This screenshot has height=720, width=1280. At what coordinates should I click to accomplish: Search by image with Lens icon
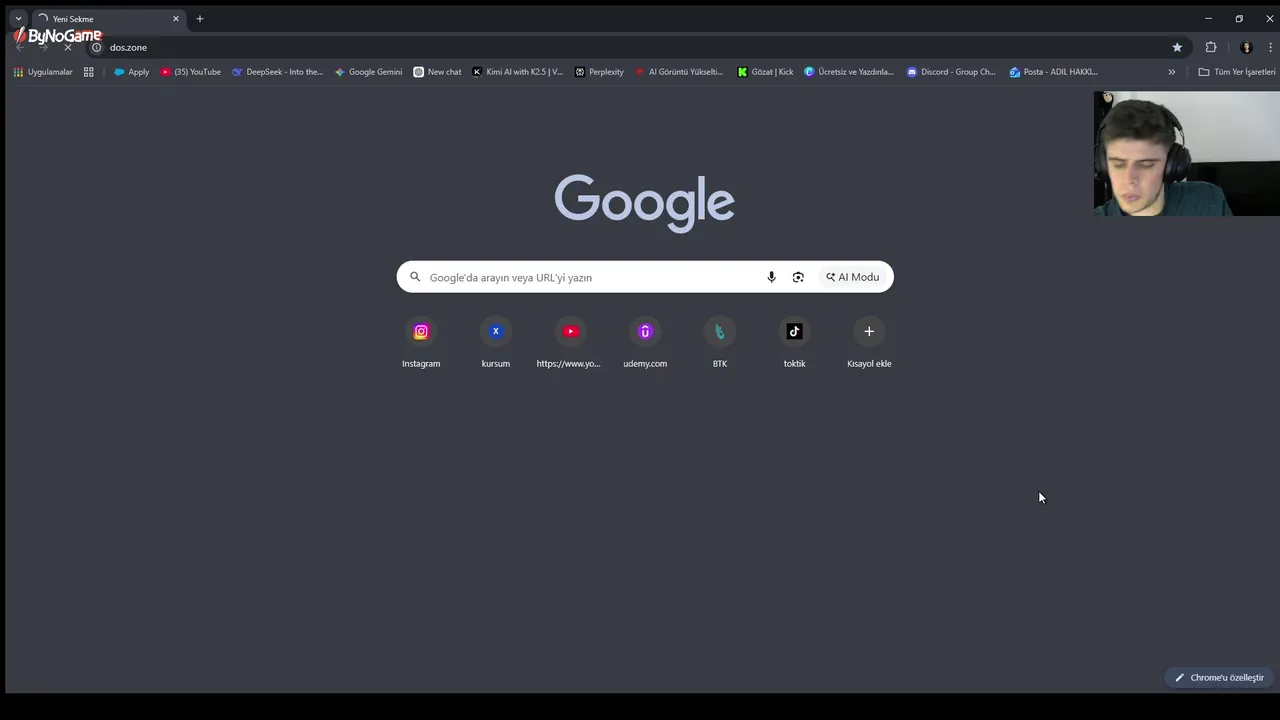point(798,277)
